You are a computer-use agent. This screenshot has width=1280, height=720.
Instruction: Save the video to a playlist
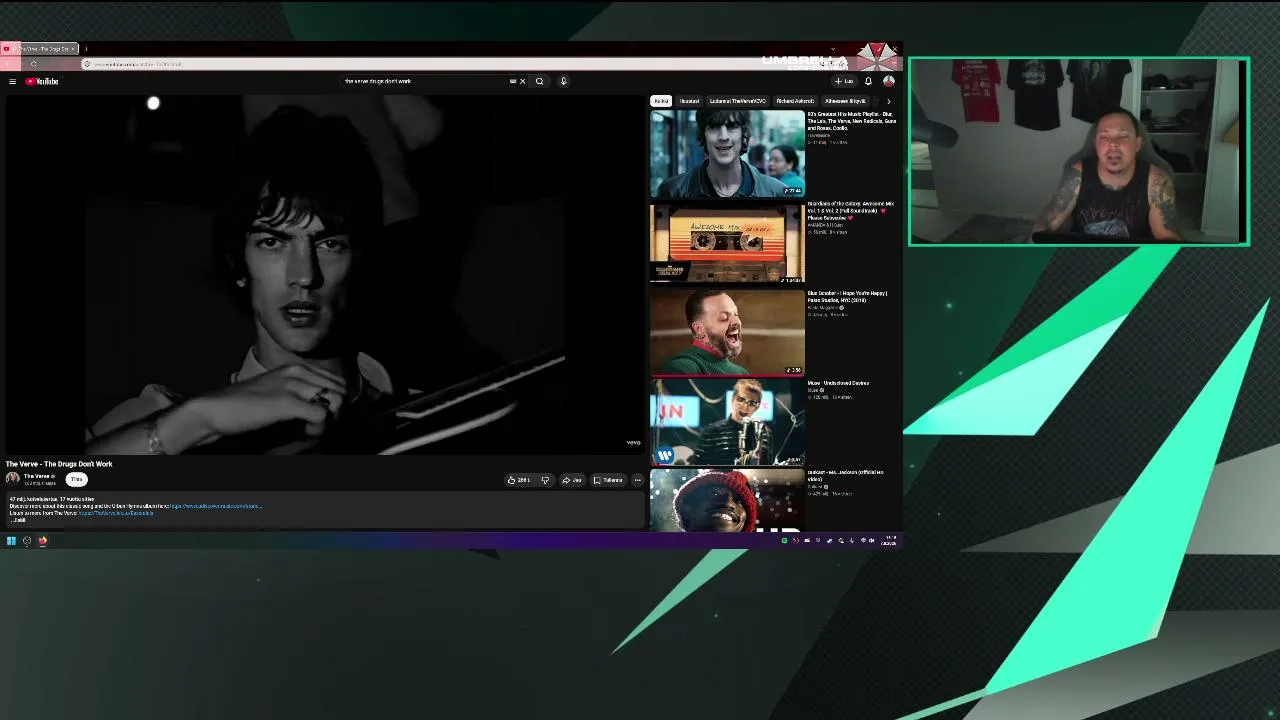pos(608,480)
